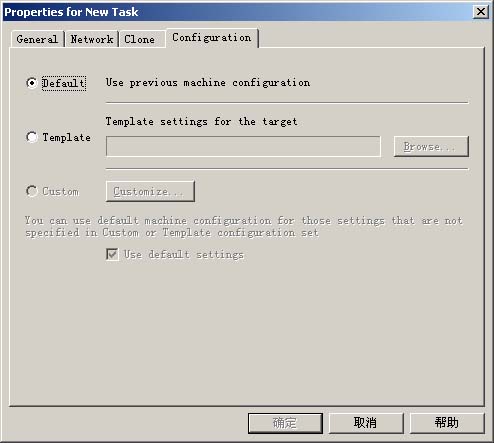Select the Default radio button circle

(x=32, y=83)
